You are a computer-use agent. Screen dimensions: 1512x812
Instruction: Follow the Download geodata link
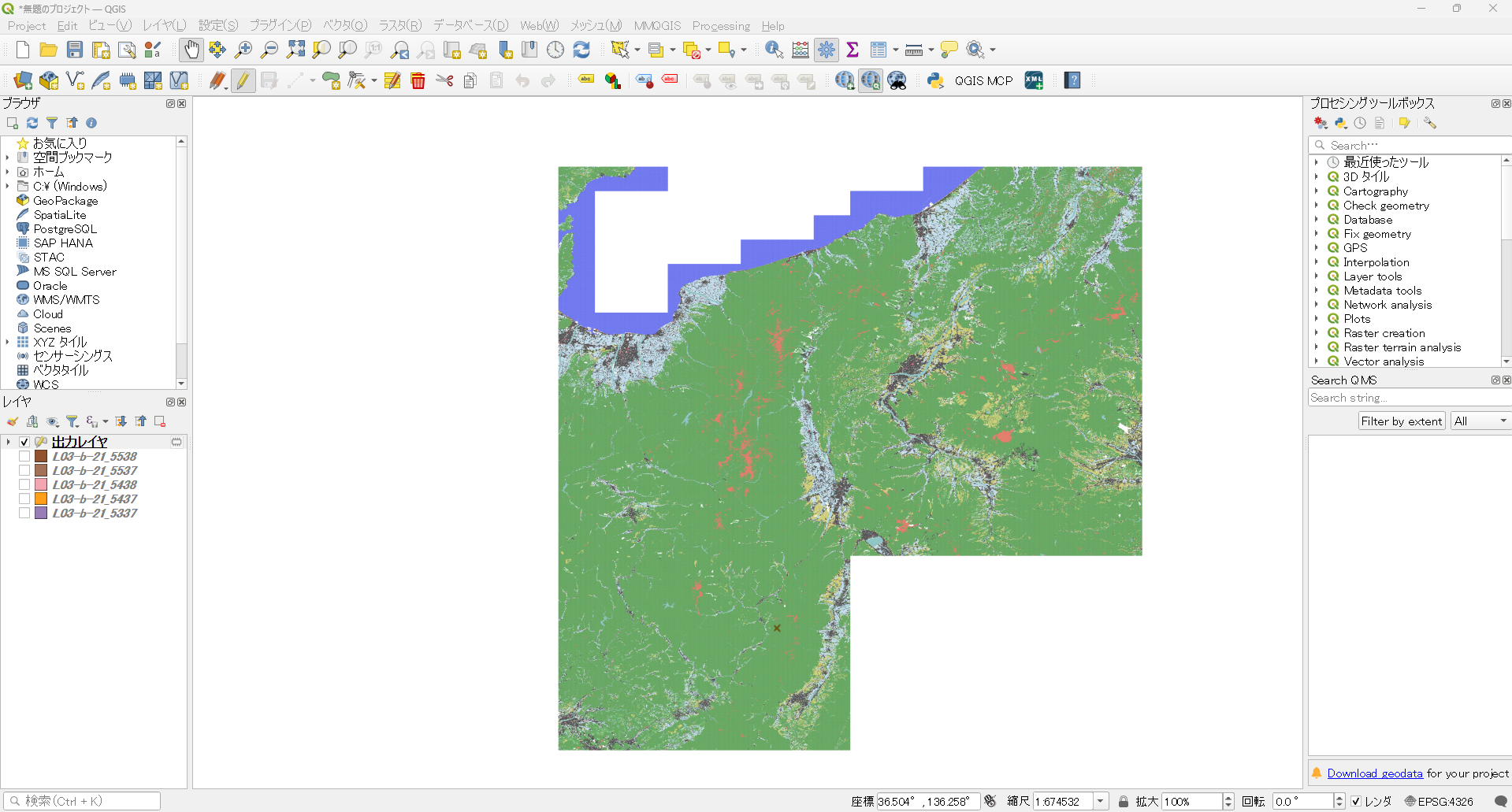(1375, 773)
